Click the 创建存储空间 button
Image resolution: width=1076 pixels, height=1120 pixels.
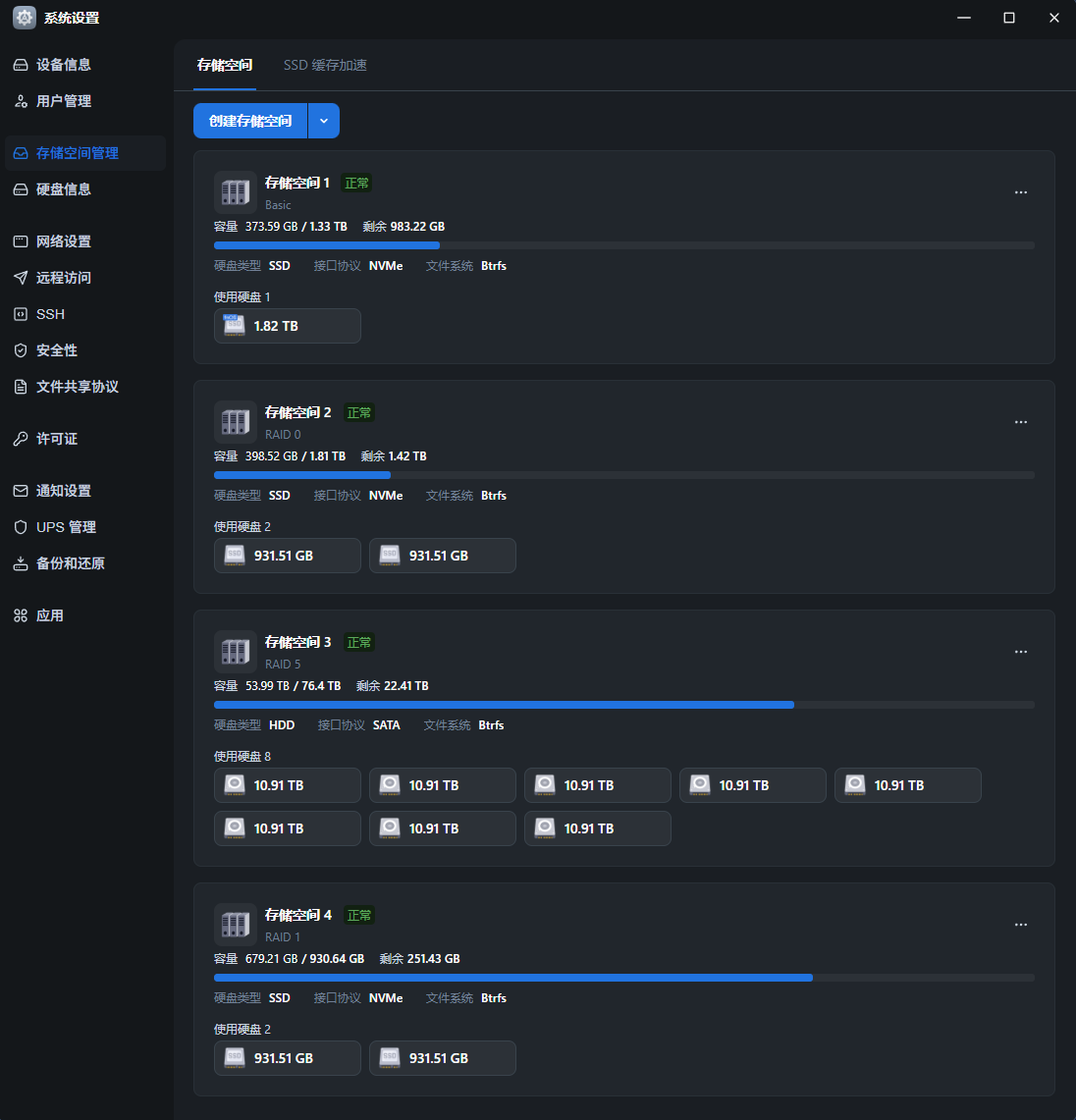click(x=250, y=120)
